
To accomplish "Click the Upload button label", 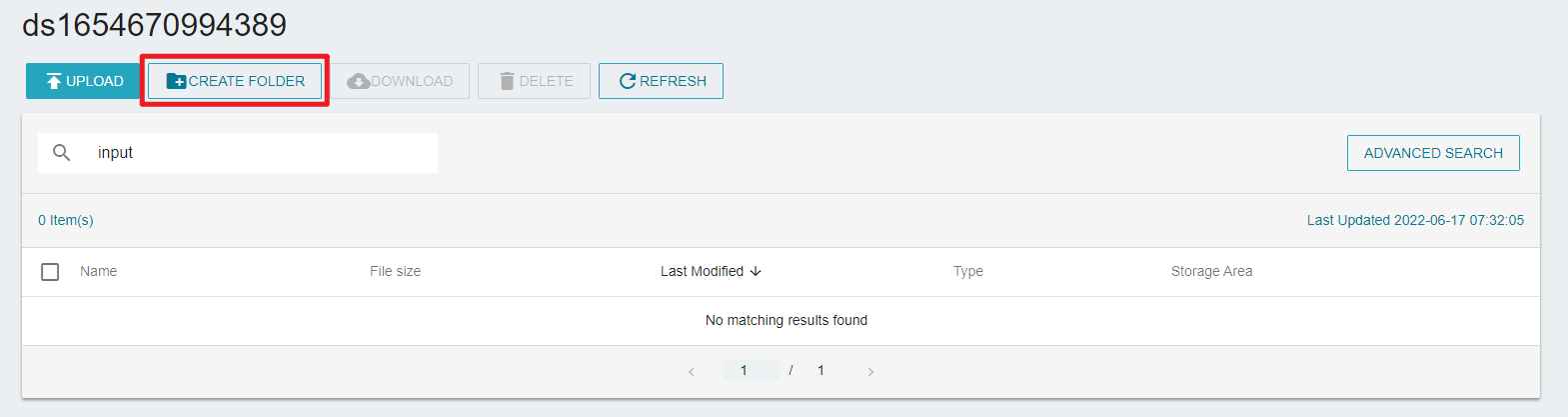I will 95,81.
